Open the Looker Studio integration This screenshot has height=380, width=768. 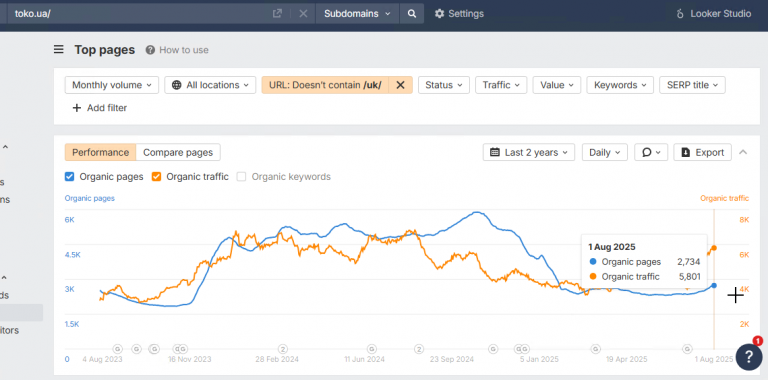click(713, 14)
